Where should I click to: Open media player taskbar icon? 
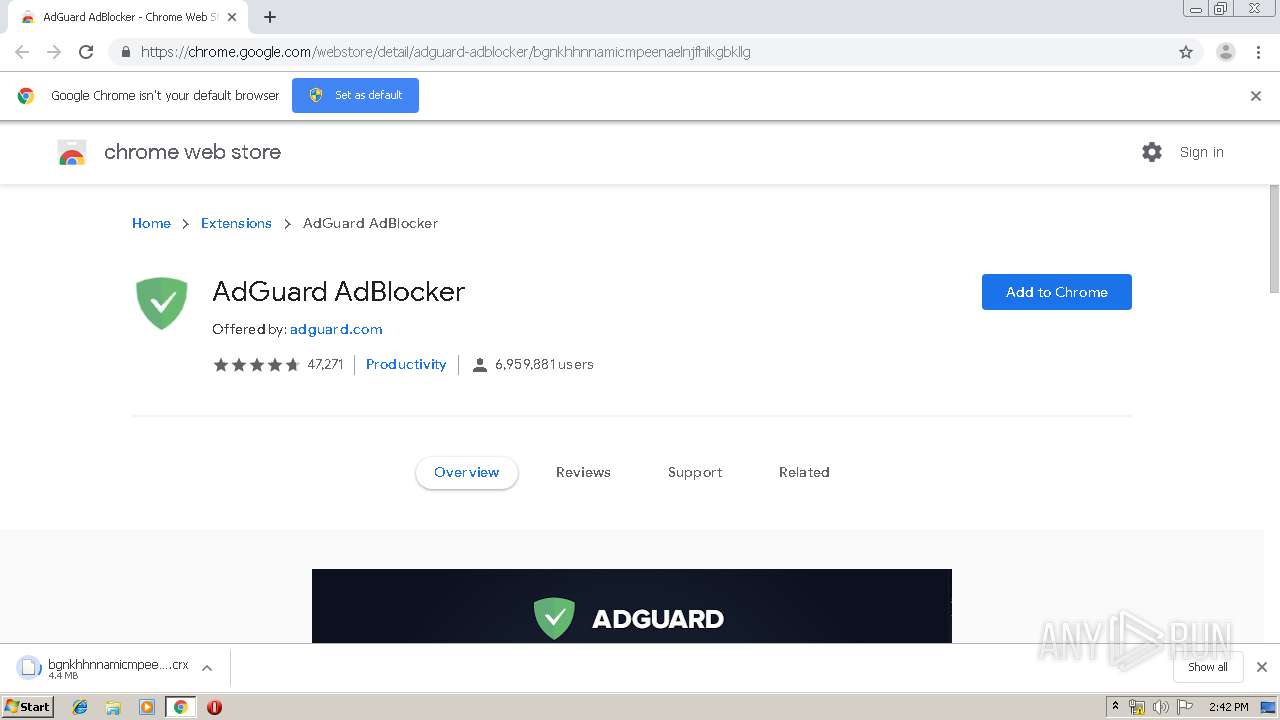147,707
